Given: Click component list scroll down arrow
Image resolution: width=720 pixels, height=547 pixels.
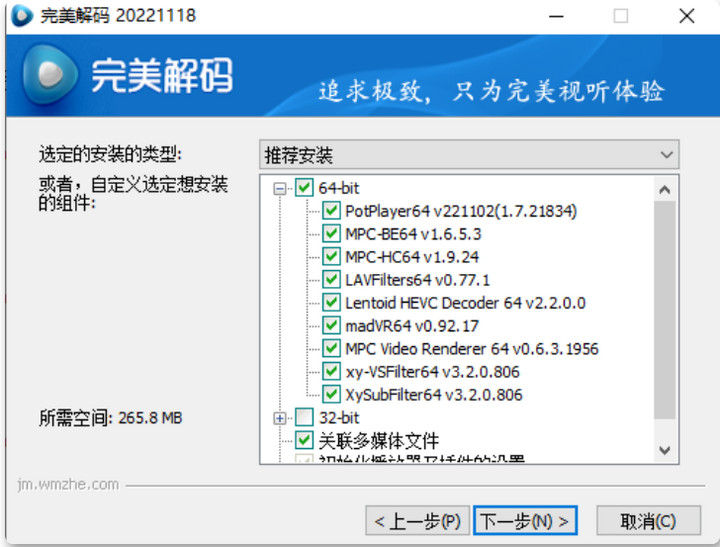Looking at the screenshot, I should point(664,450).
